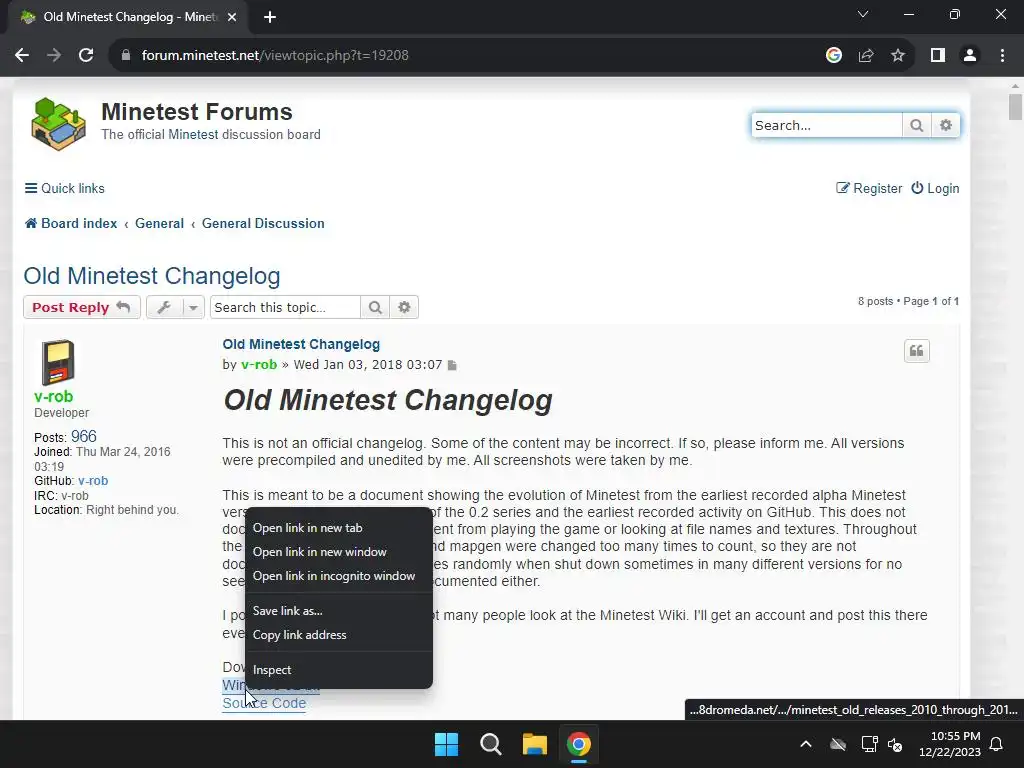The width and height of the screenshot is (1024, 768).
Task: Open the notifications bell
Action: pyautogui.click(x=997, y=744)
